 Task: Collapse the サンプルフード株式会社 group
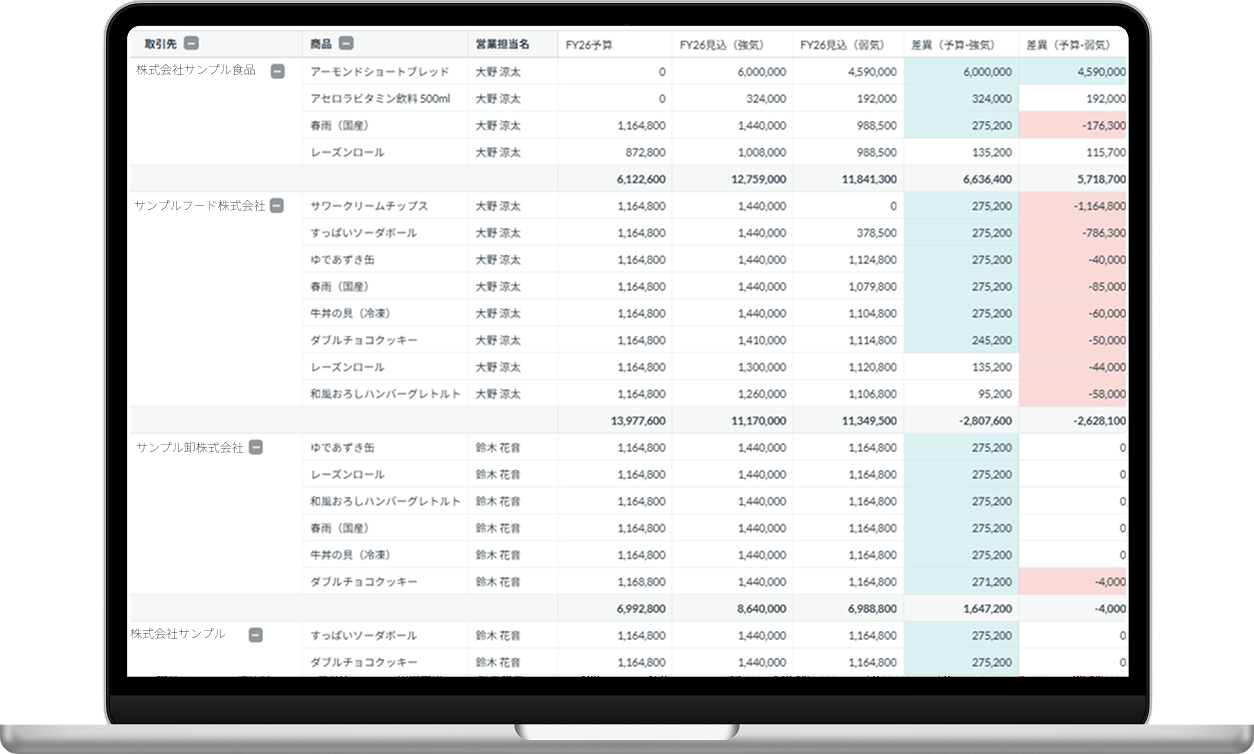(x=277, y=205)
